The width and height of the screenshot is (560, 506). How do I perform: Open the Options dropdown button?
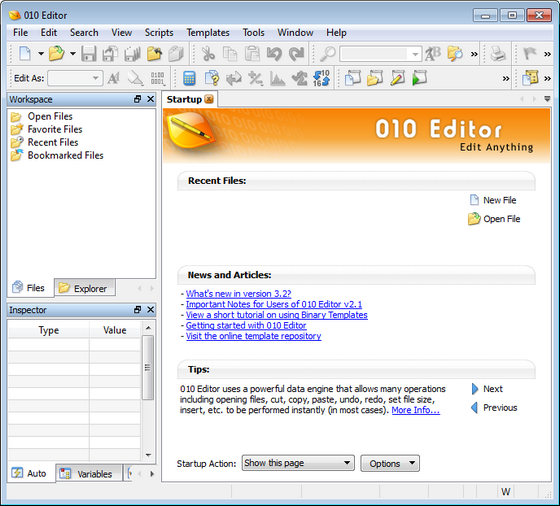click(x=390, y=464)
